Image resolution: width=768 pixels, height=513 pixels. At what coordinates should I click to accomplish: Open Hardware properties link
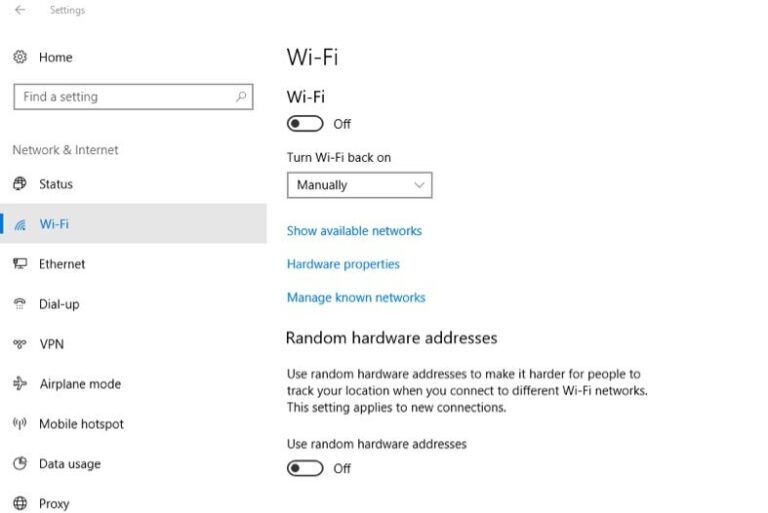click(x=343, y=264)
